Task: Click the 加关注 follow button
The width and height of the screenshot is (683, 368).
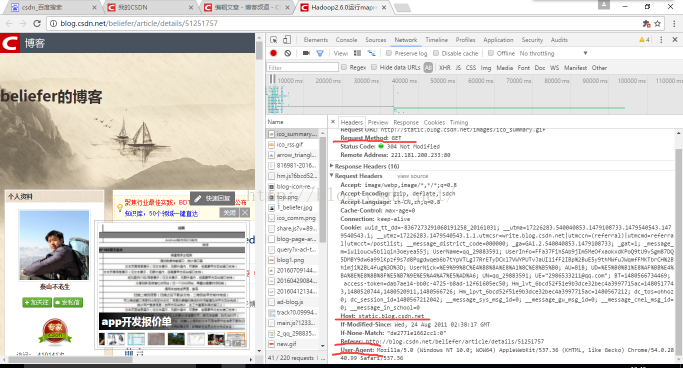Action: 37,302
